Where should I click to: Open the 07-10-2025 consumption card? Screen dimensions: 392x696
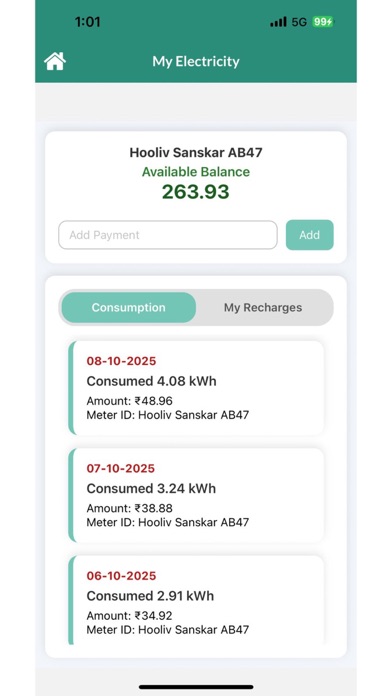point(196,495)
